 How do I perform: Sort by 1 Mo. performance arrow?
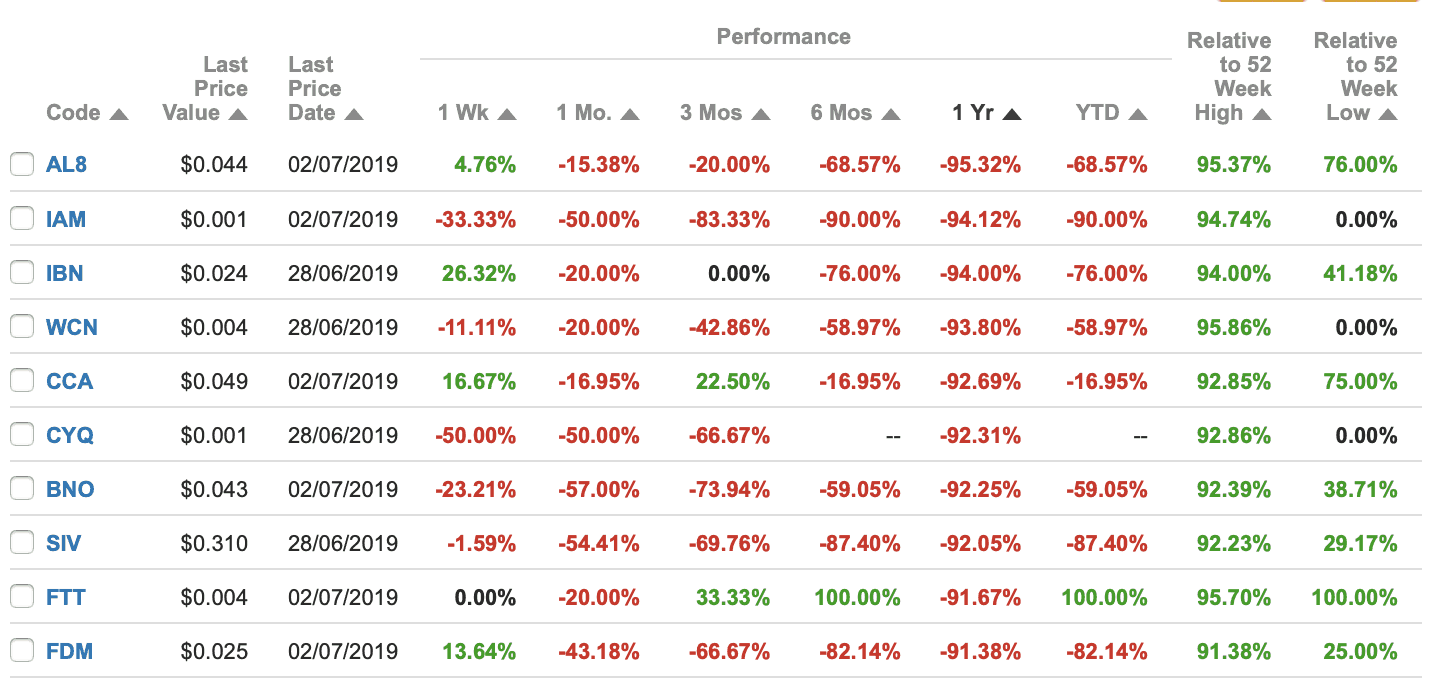point(630,115)
